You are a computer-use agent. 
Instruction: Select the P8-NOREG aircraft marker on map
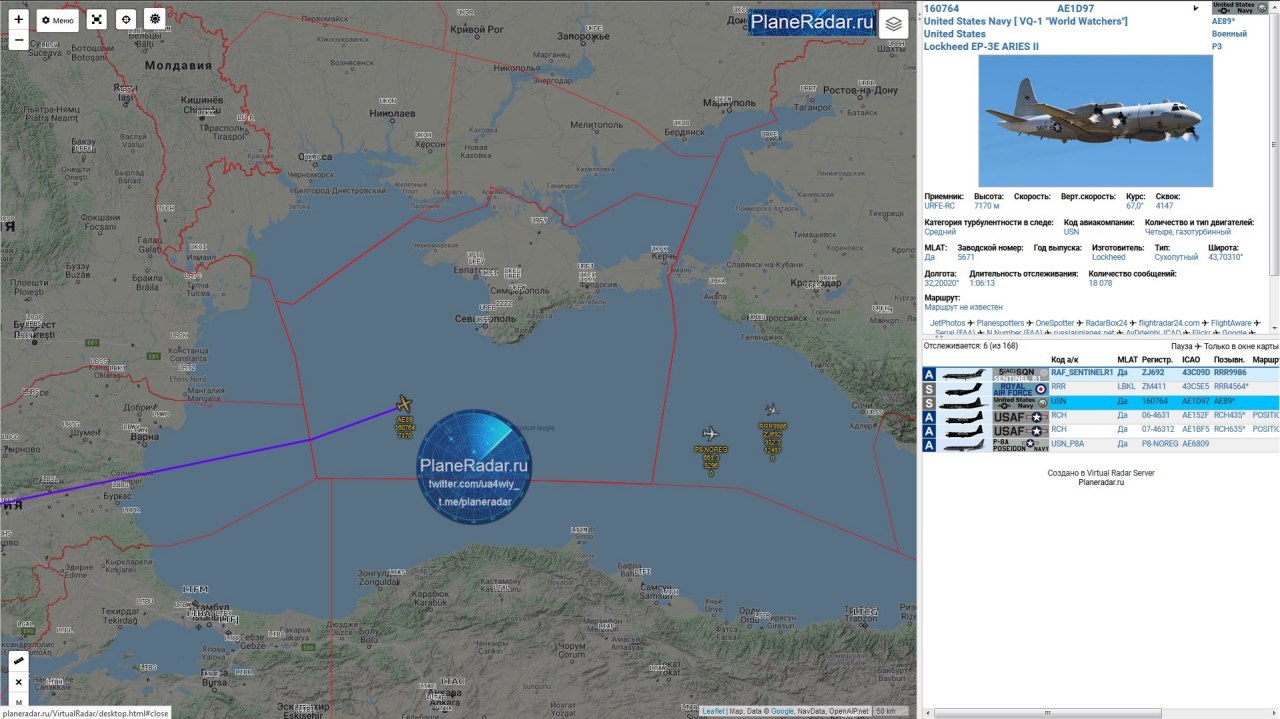coord(710,433)
